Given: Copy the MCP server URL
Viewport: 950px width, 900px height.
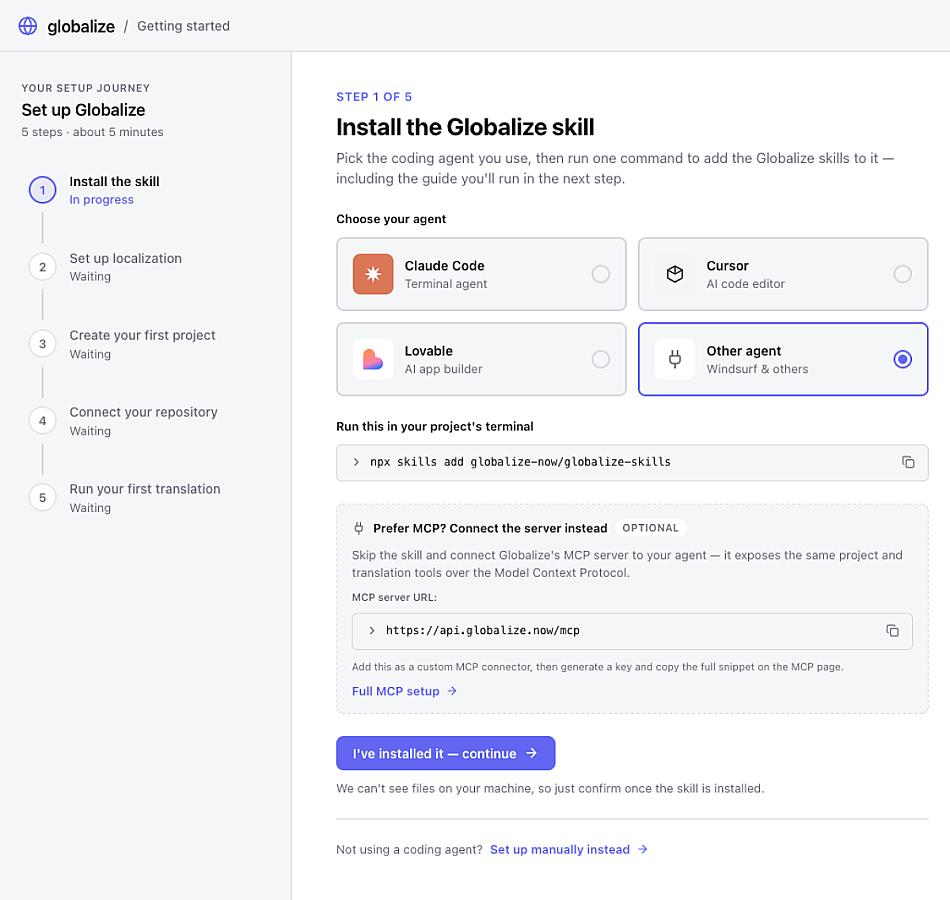Looking at the screenshot, I should click(x=892, y=631).
